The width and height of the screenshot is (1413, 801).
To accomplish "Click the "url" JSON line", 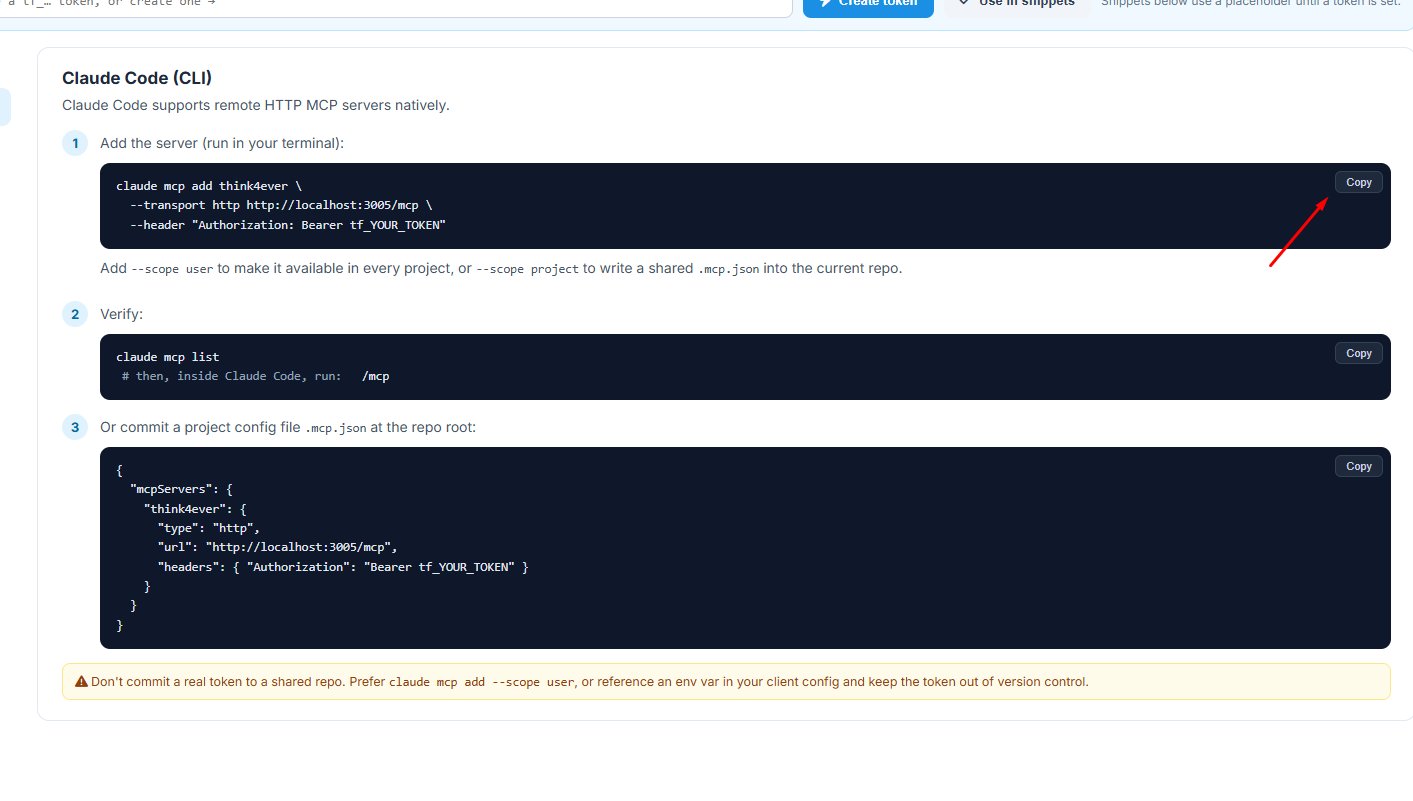I will tap(278, 547).
